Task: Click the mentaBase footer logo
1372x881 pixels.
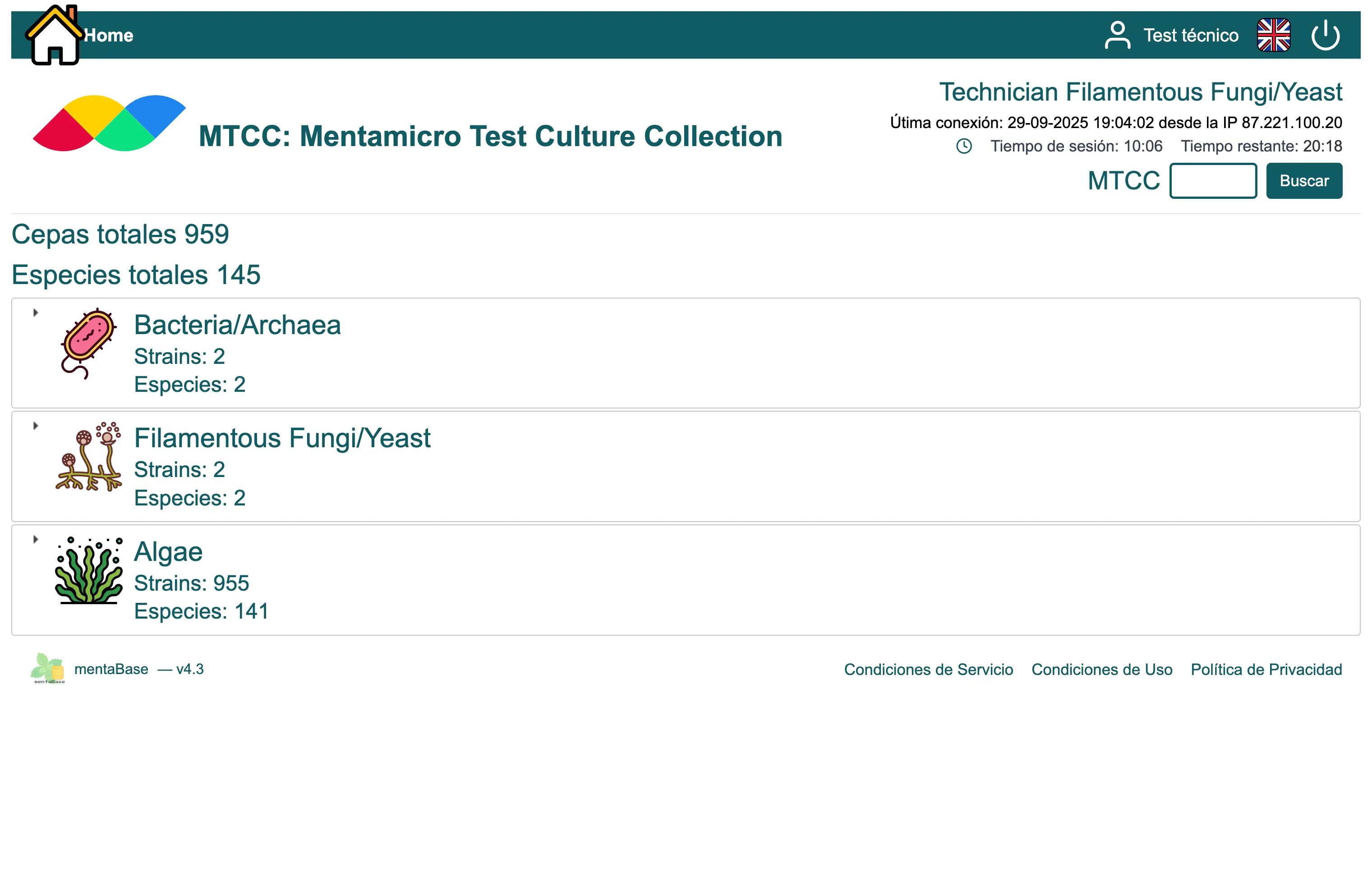Action: tap(48, 668)
